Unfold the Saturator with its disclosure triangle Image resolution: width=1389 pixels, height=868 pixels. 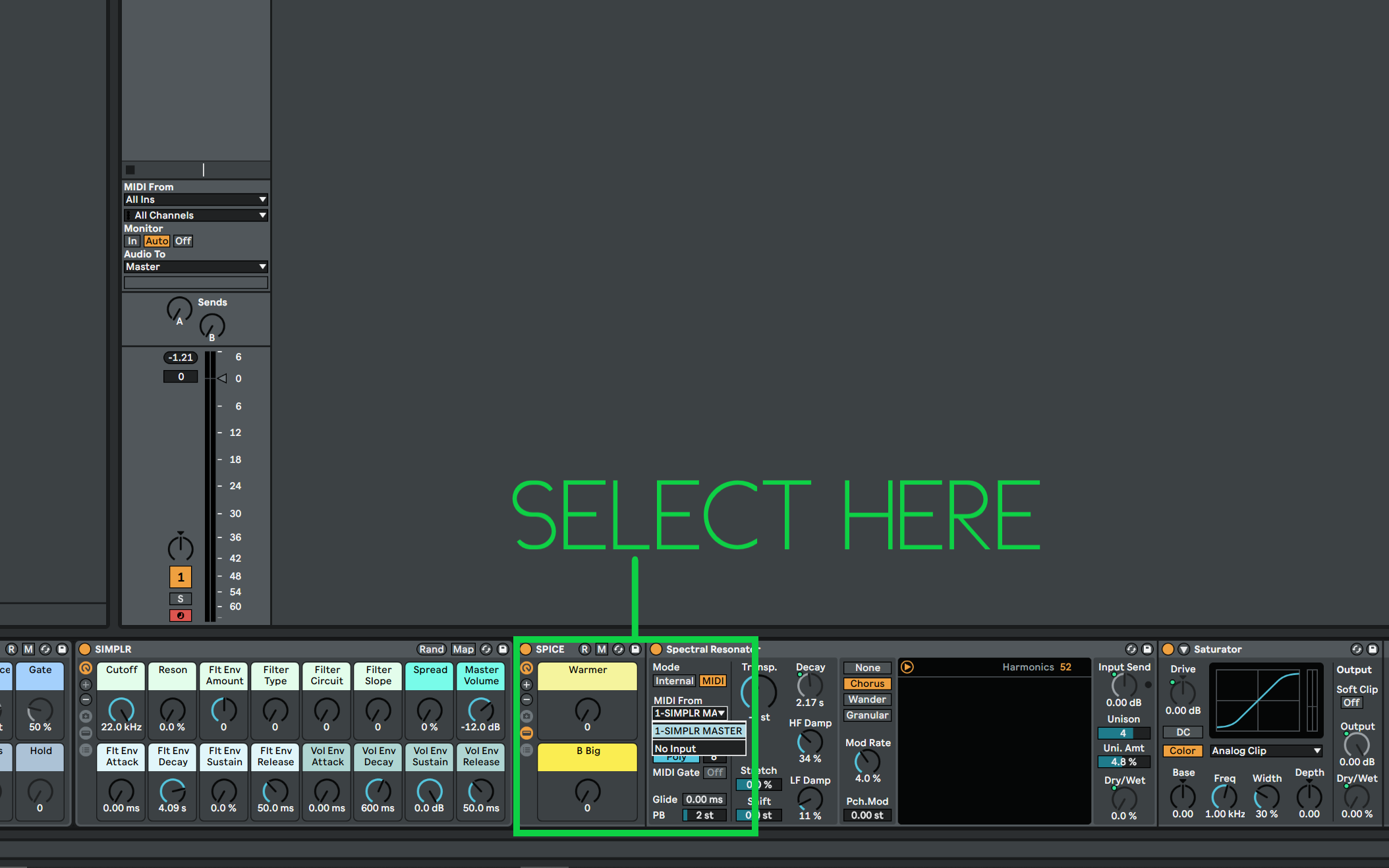click(x=1183, y=649)
